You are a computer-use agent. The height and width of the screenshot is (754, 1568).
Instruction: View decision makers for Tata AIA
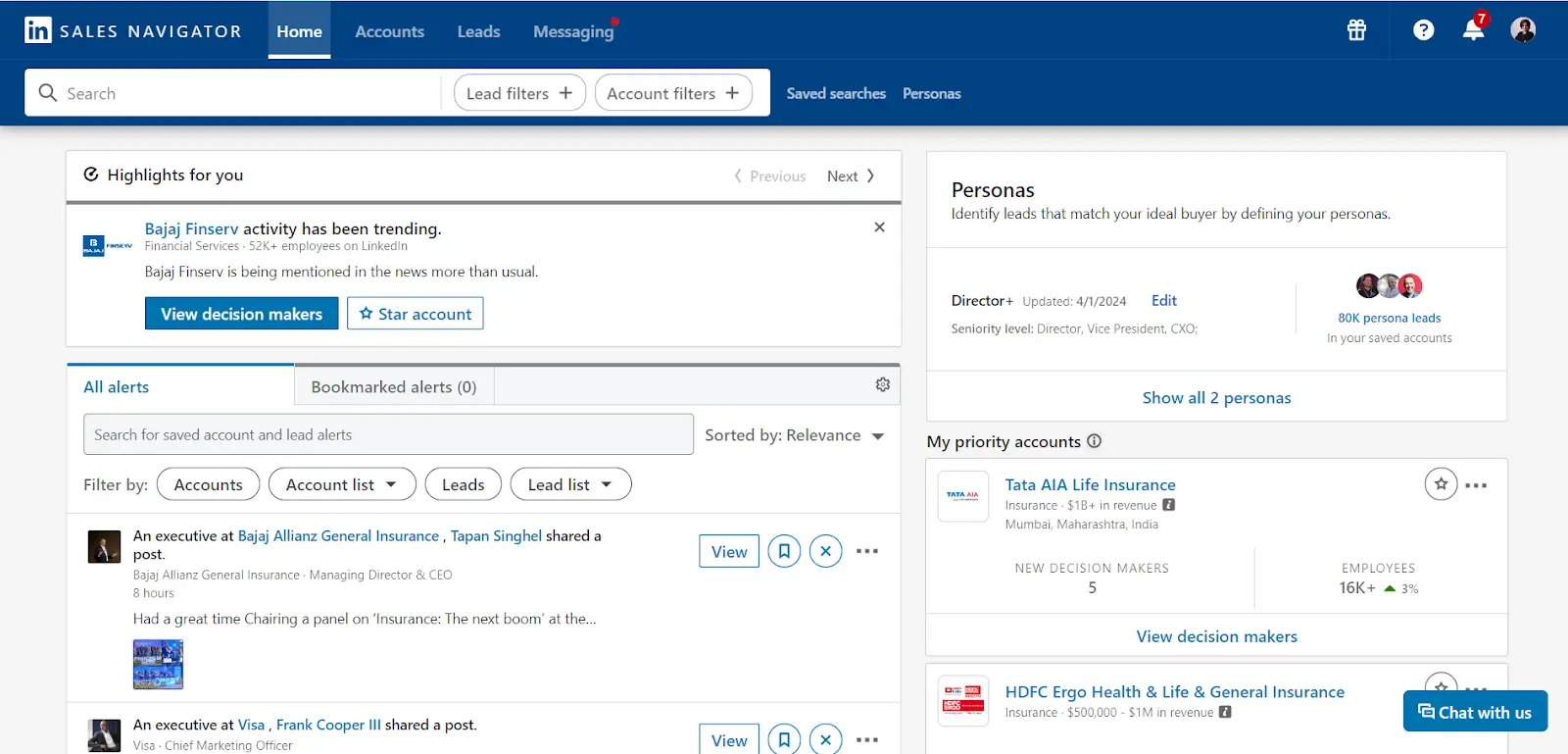[x=1216, y=636]
